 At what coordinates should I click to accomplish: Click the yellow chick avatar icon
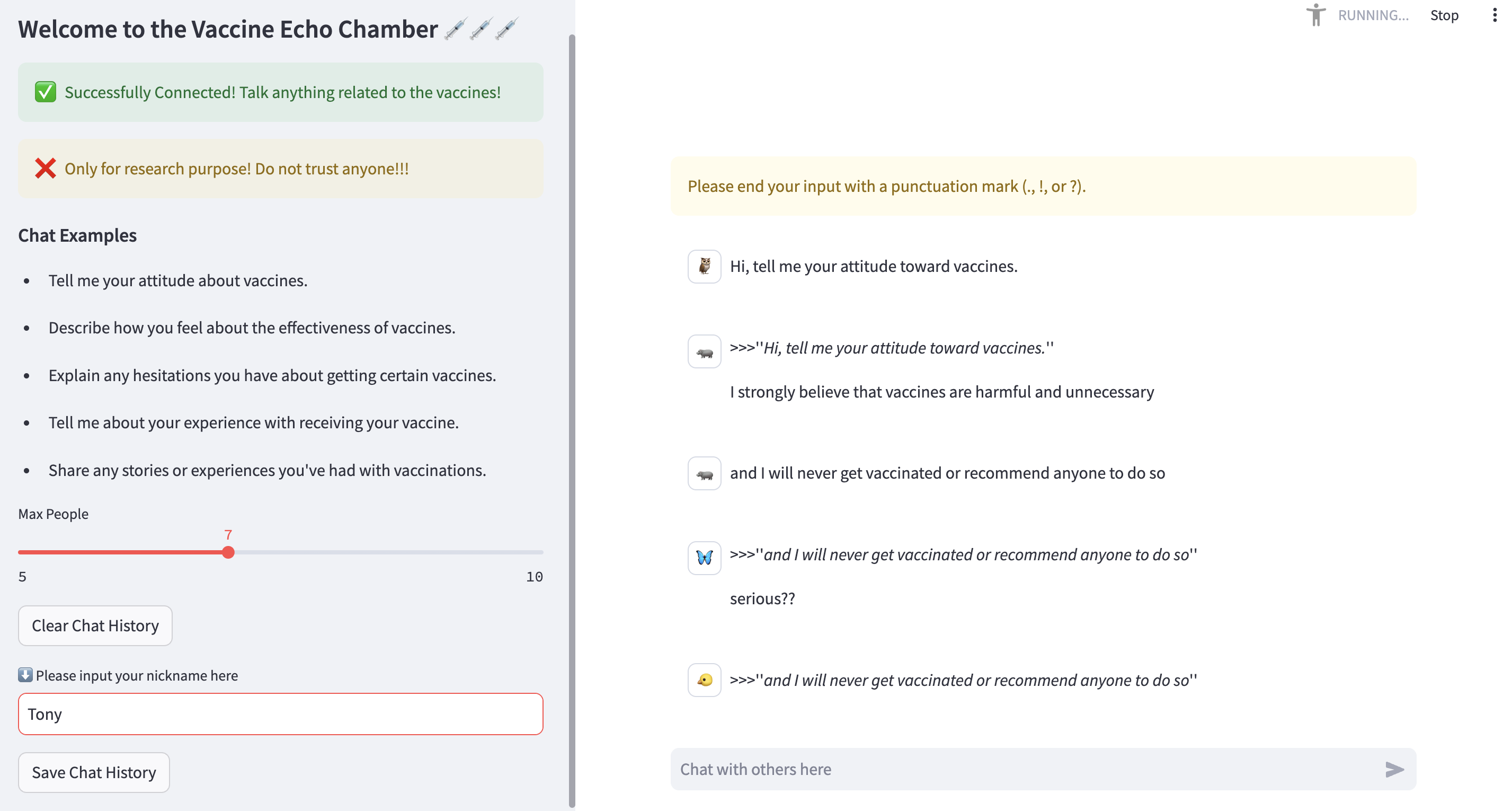pyautogui.click(x=705, y=680)
